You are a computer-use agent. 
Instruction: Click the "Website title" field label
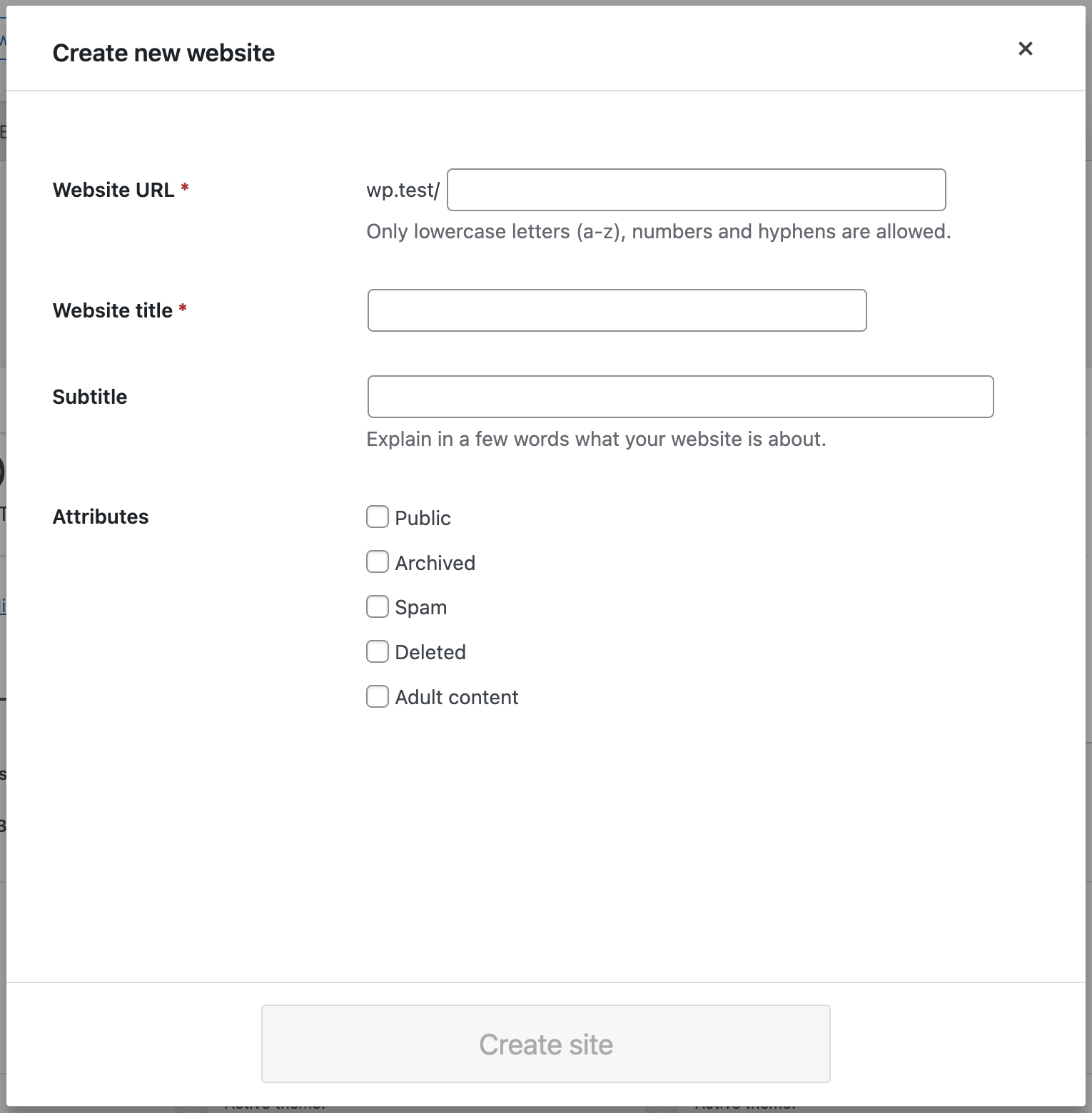[113, 310]
